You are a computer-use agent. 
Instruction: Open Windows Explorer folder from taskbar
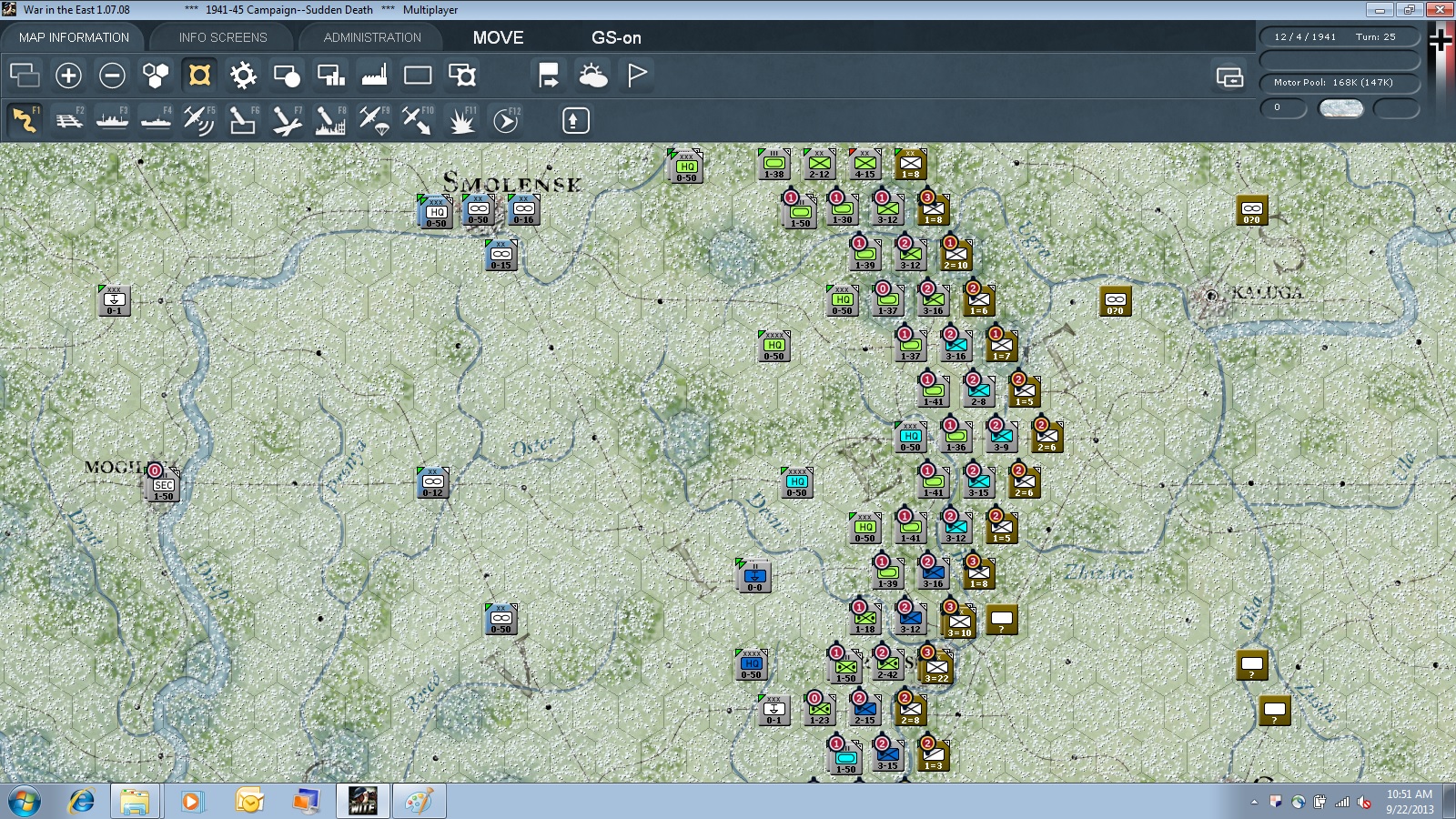click(135, 802)
